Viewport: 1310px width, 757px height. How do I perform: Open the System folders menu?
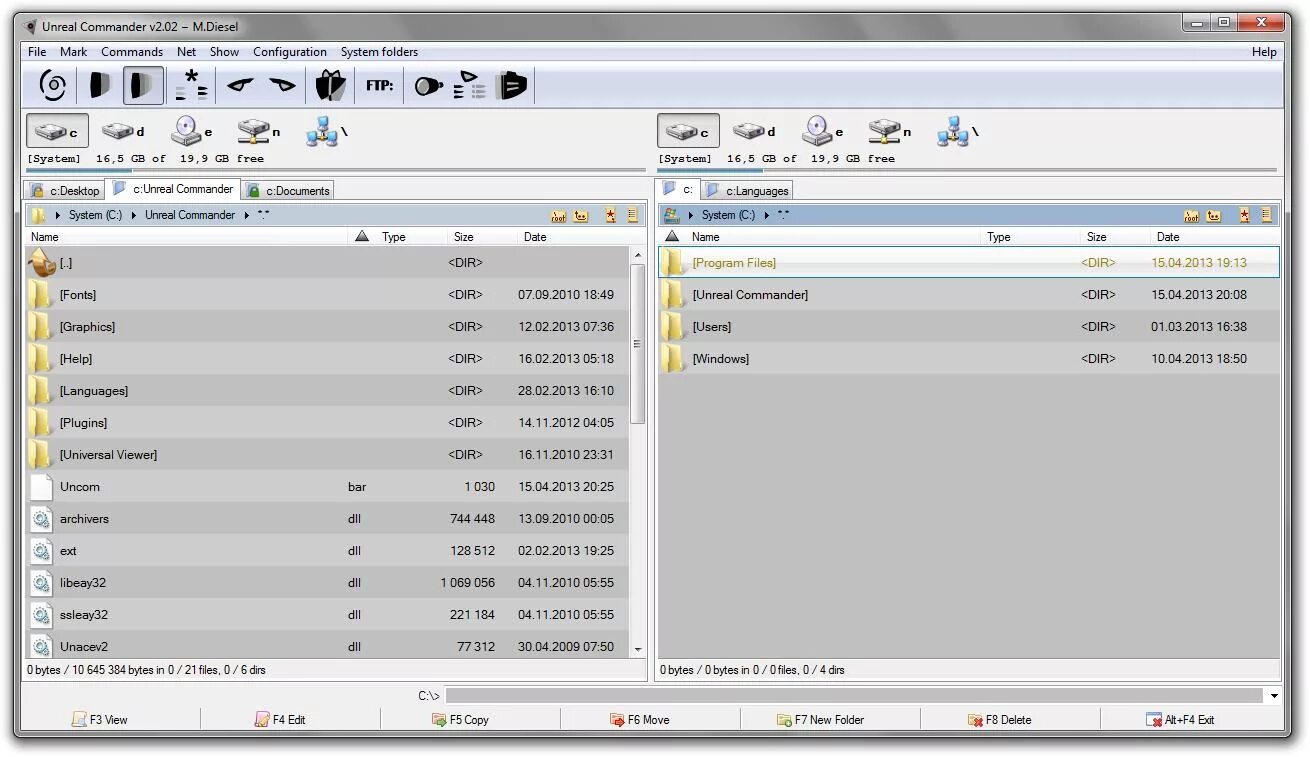click(379, 52)
